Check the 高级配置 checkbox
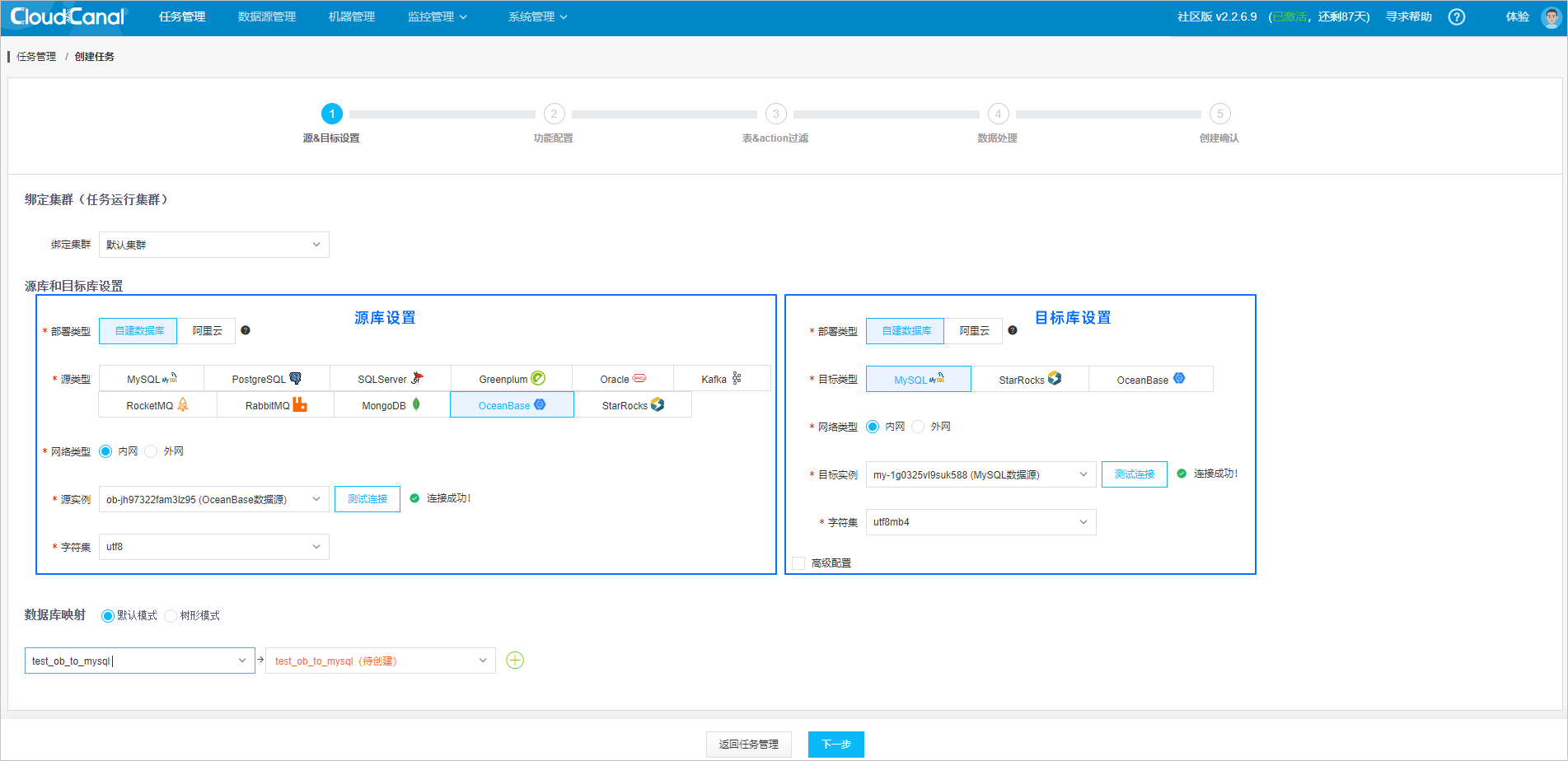The width and height of the screenshot is (1568, 761). click(x=798, y=563)
